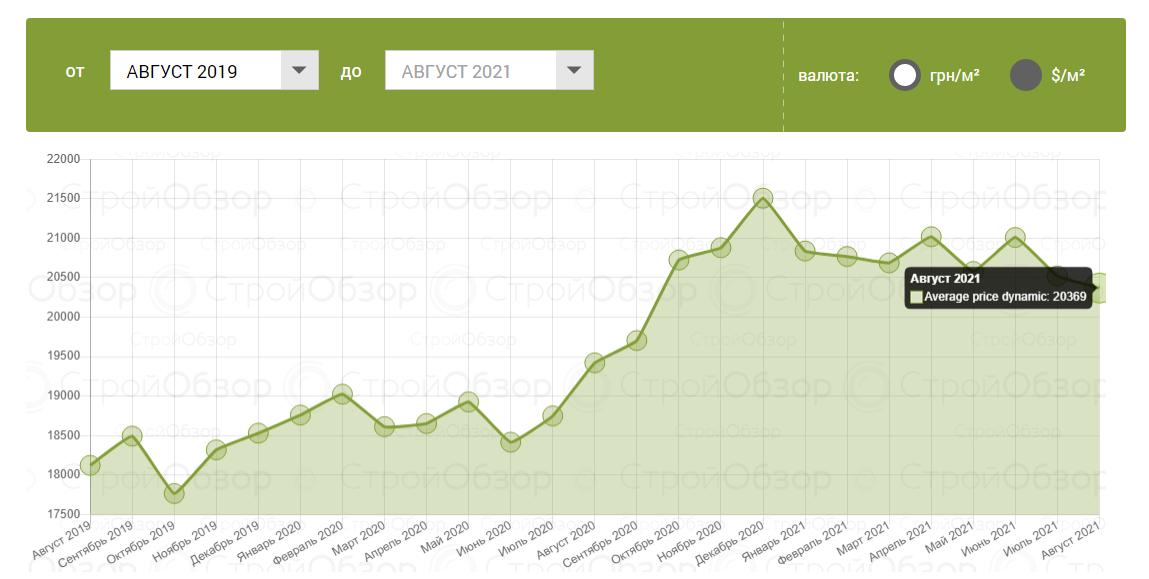Viewport: 1149px width, 579px height.
Task: Click the arrow next to АВГУСТ 2019
Action: [x=299, y=71]
